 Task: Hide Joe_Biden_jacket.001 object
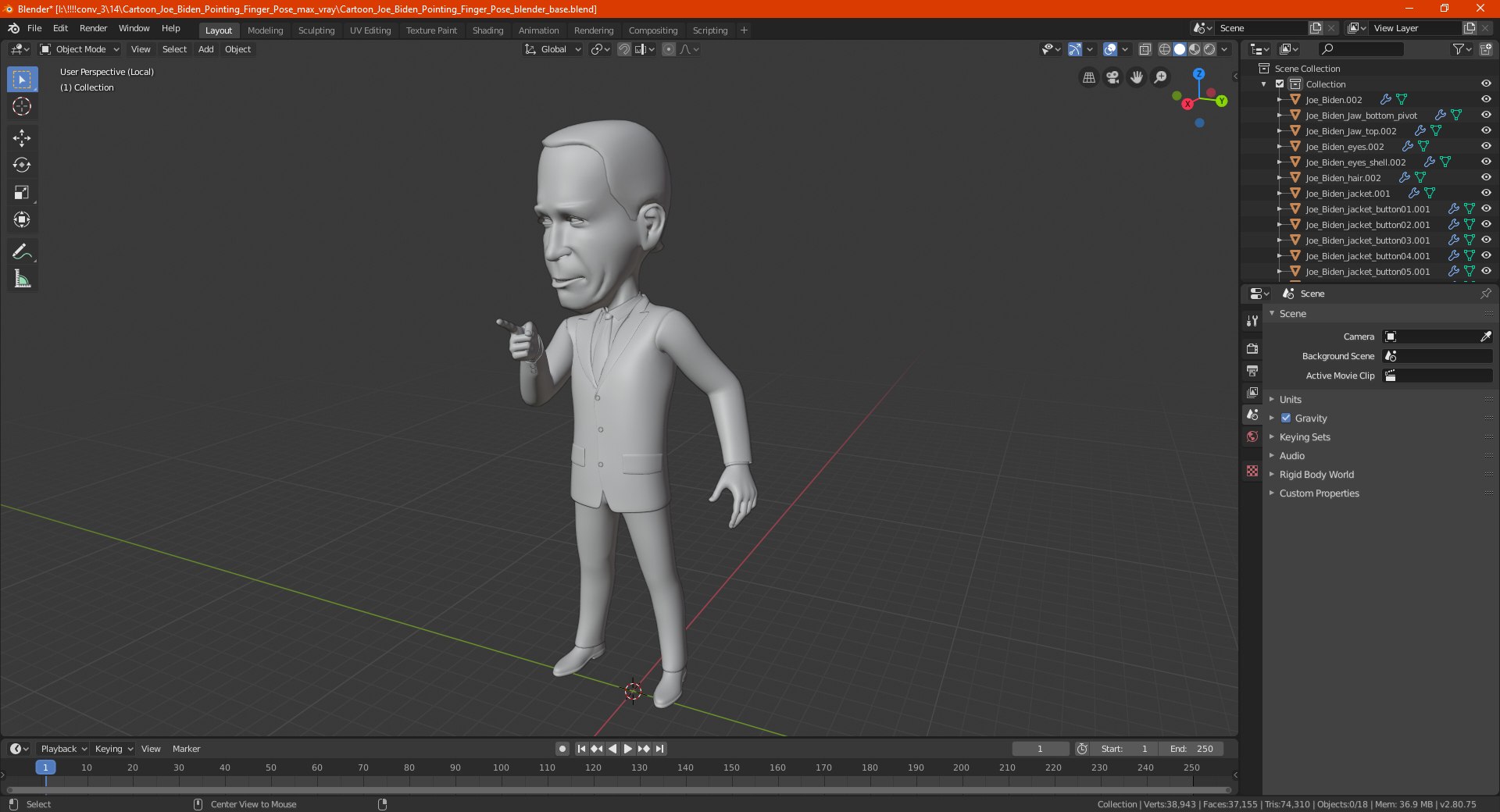click(1486, 193)
